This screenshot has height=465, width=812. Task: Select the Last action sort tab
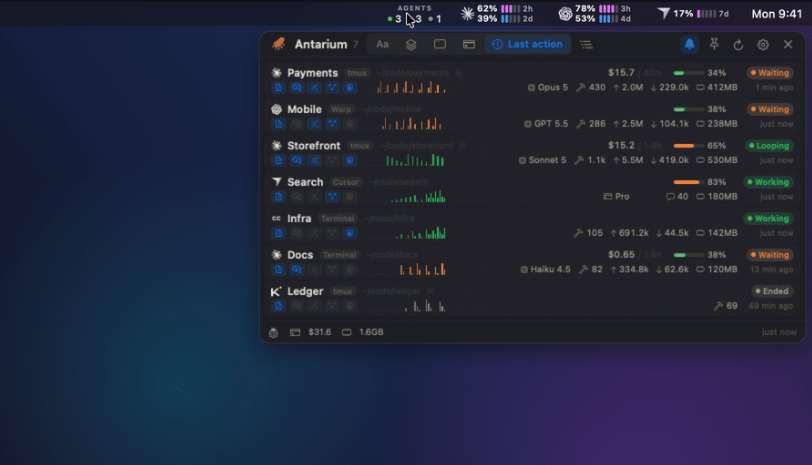(527, 45)
